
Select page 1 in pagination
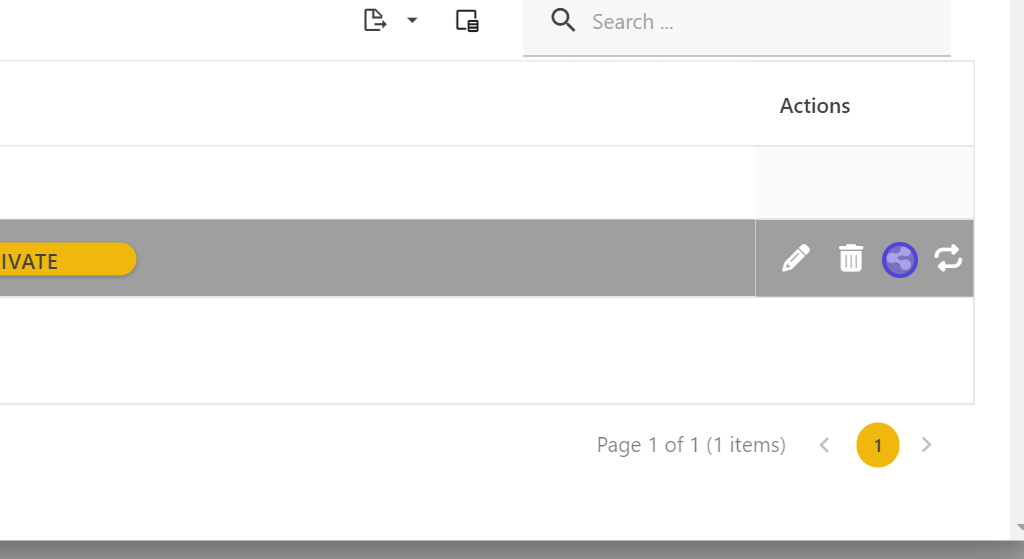878,445
